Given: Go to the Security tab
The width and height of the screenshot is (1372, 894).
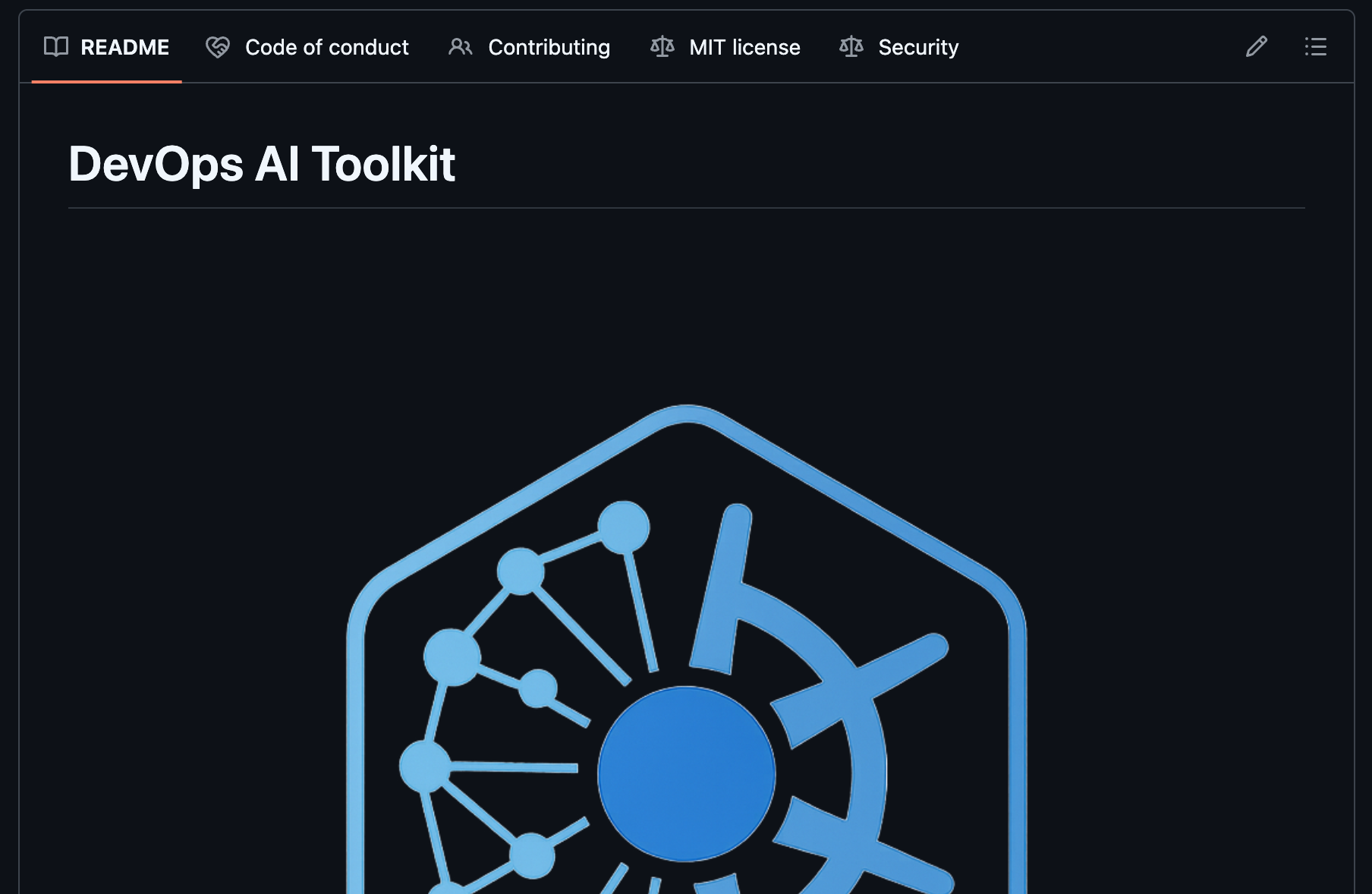Looking at the screenshot, I should [918, 47].
